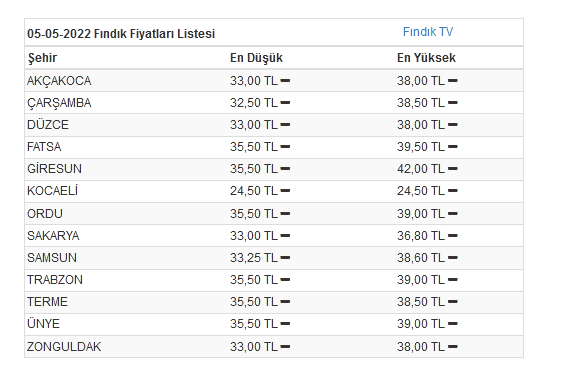Click the dash icon beside ÇARŞAMBA 32,50 TL
Image resolution: width=587 pixels, height=391 pixels.
pos(285,103)
